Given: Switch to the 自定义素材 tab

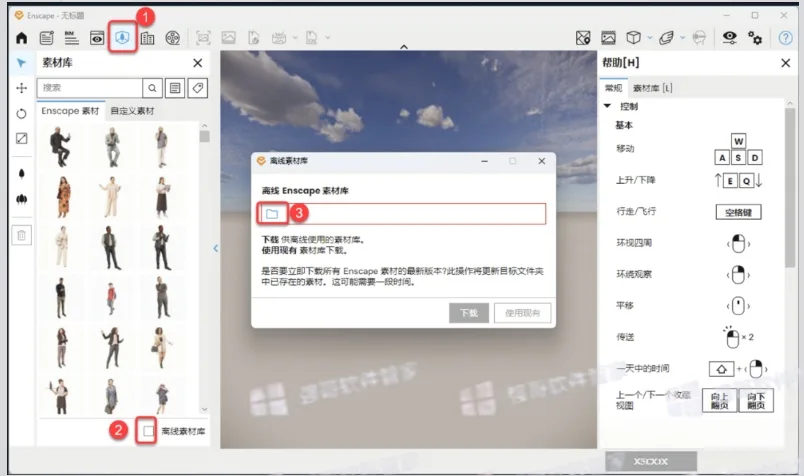Looking at the screenshot, I should click(x=132, y=111).
